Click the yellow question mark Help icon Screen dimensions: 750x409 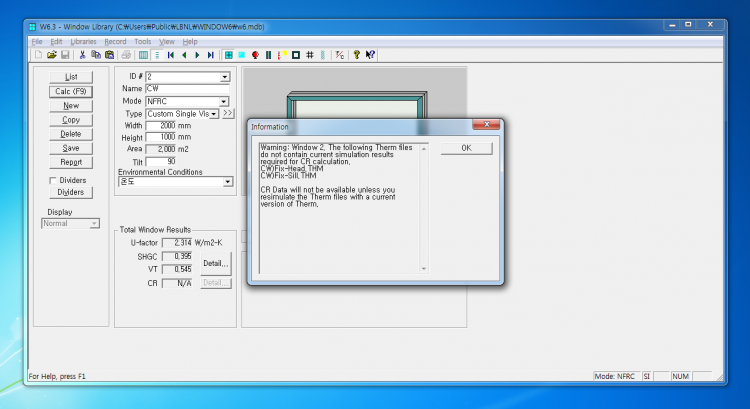[356, 55]
